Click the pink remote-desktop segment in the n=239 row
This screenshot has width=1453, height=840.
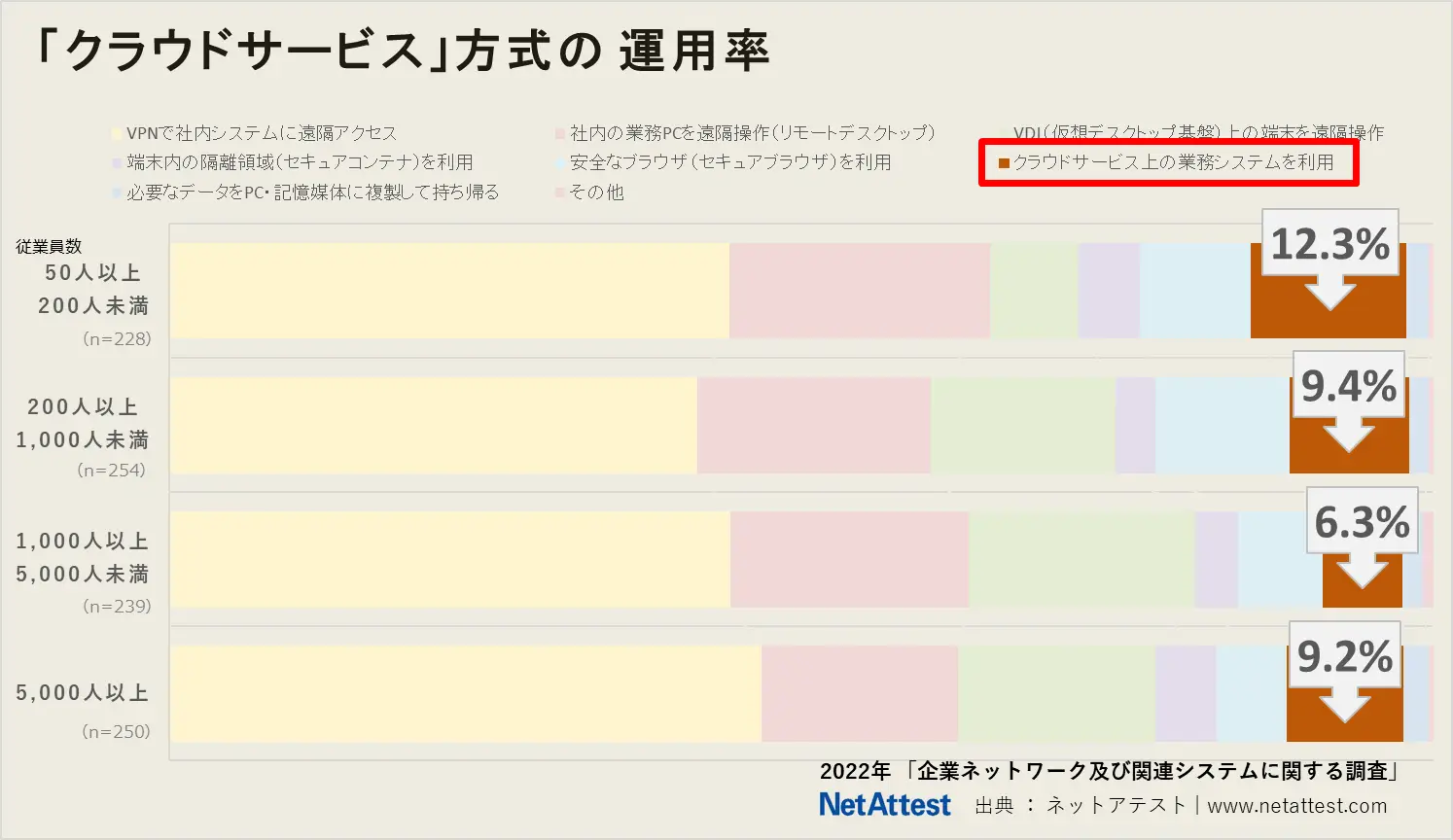click(850, 560)
